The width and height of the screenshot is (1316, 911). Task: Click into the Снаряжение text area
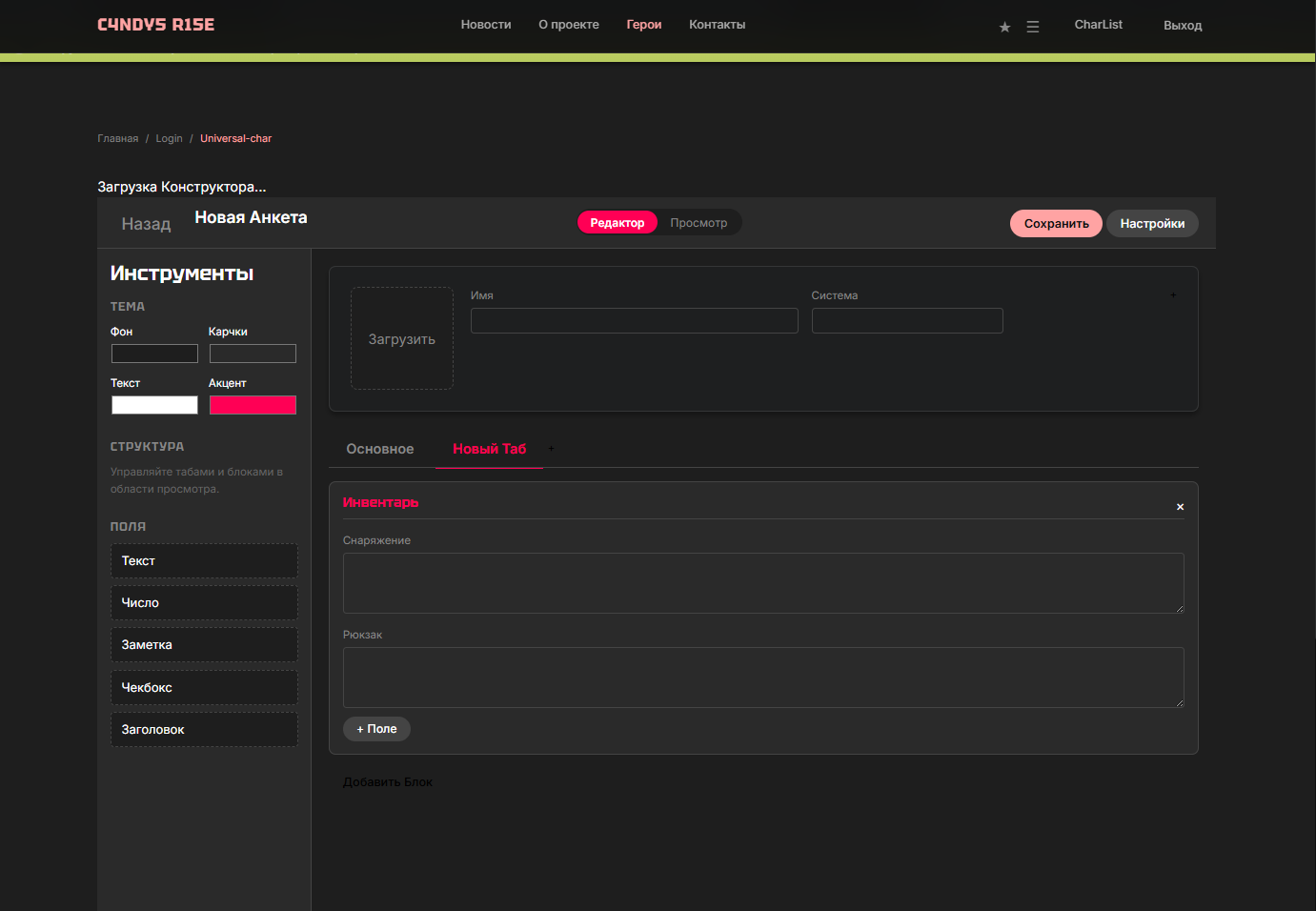(763, 583)
